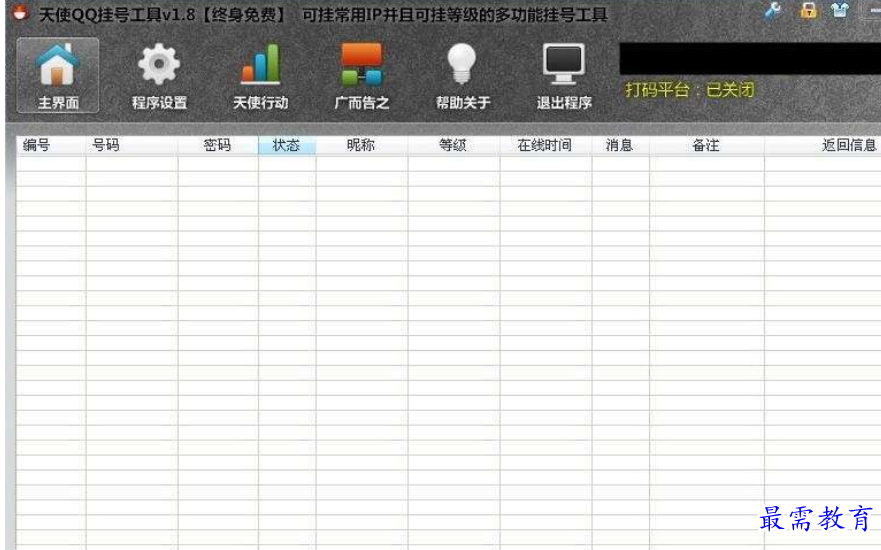Open 帮助关于 light bulb icon
Viewport: 881px width, 550px height.
coord(462,64)
